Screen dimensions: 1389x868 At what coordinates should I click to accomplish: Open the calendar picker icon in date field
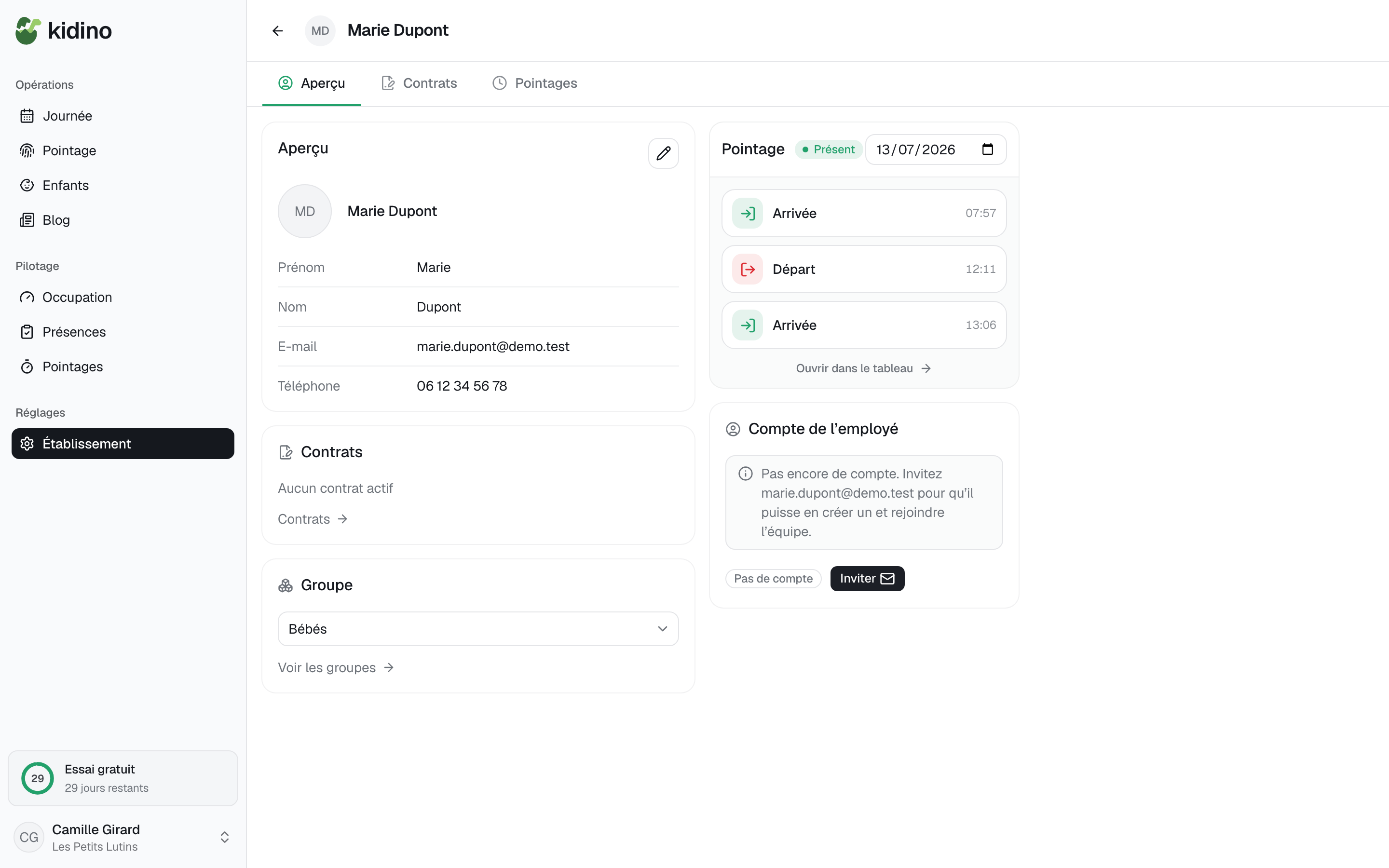[x=987, y=149]
